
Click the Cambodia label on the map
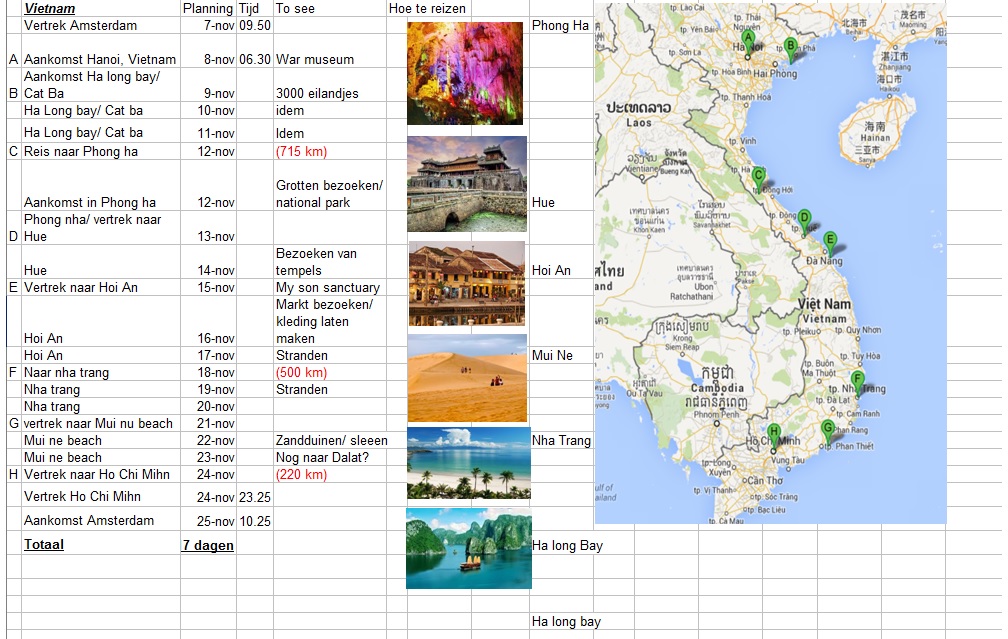[x=717, y=388]
